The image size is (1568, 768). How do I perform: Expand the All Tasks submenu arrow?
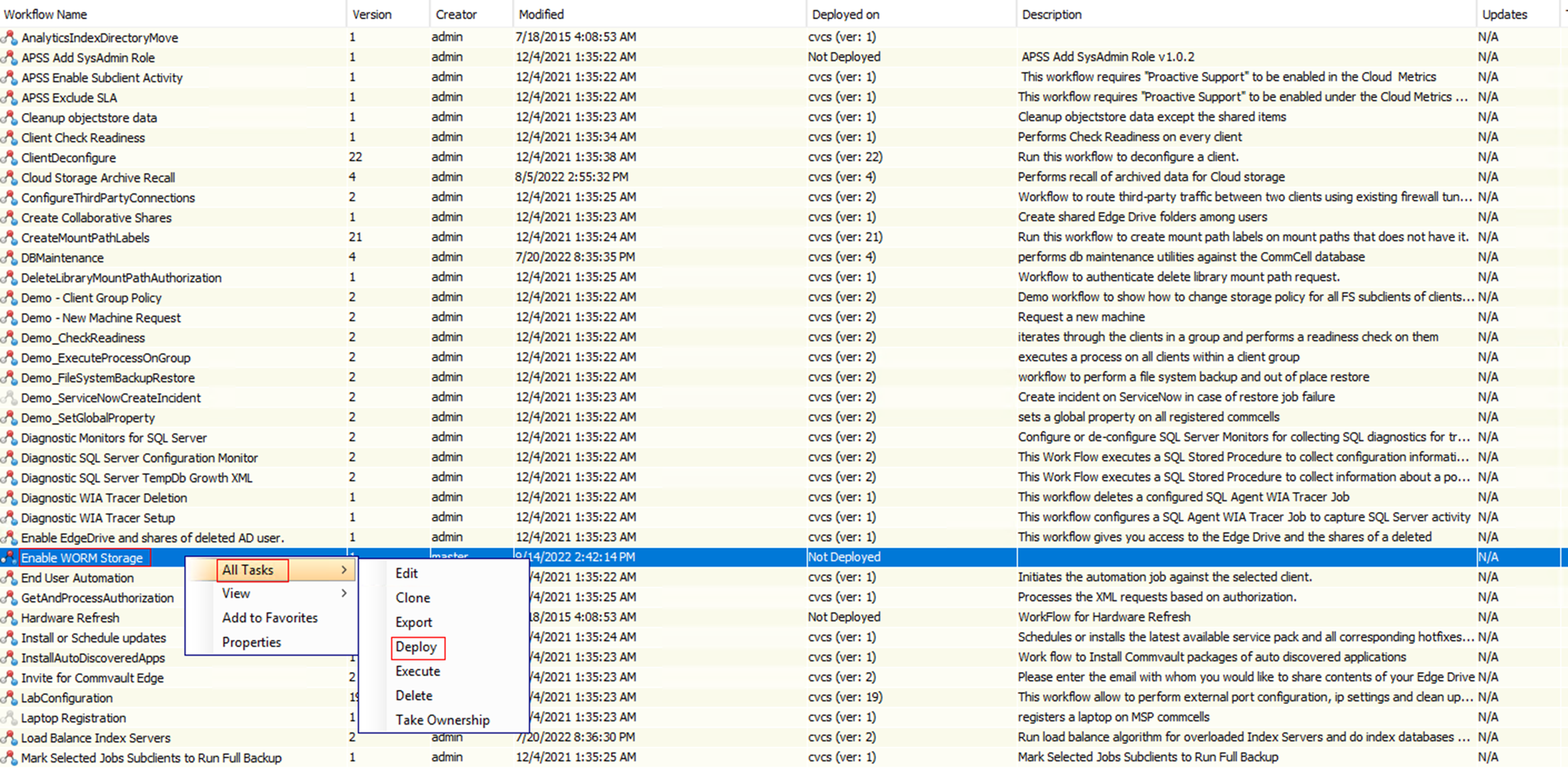[344, 570]
